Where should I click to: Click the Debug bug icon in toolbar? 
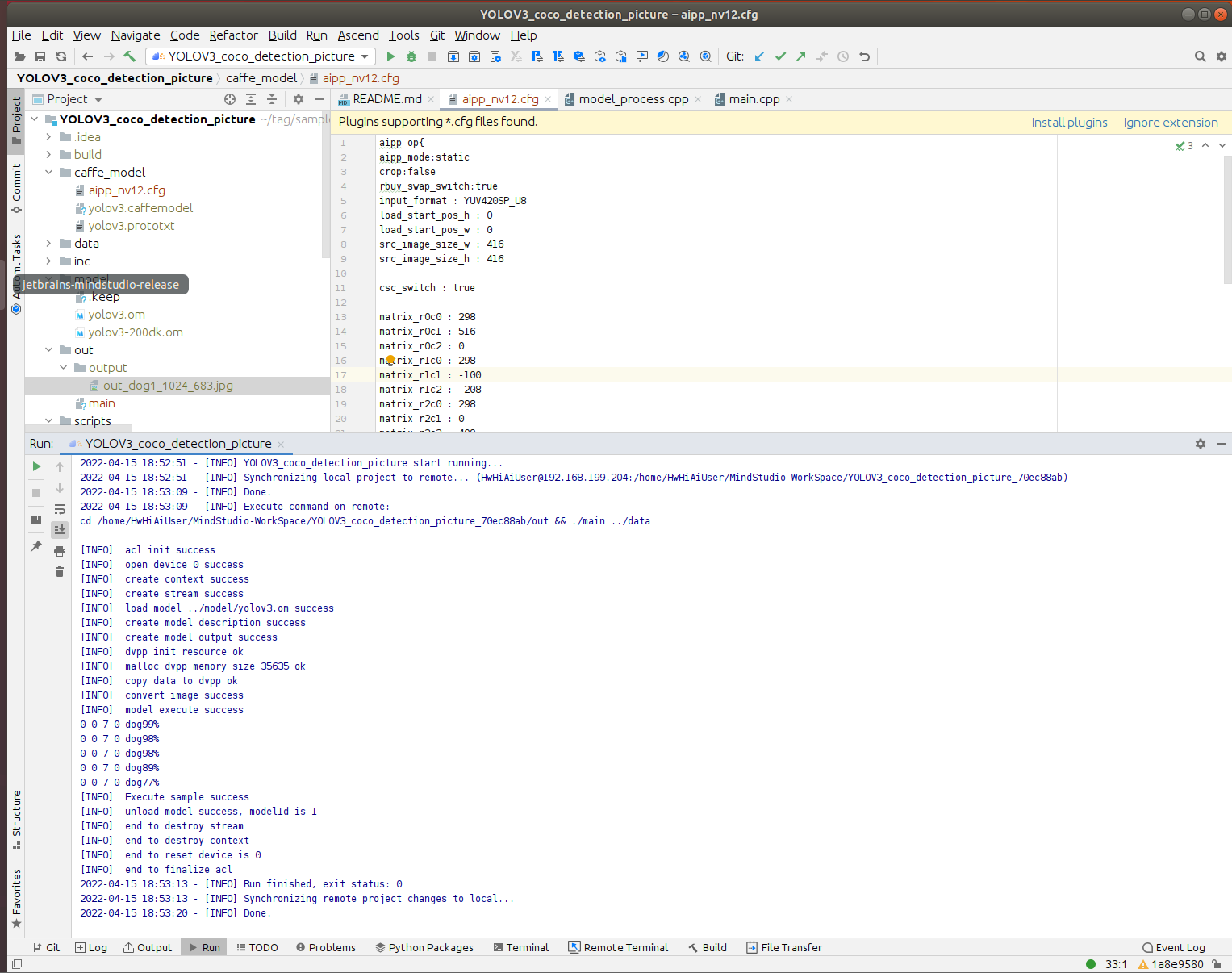pyautogui.click(x=411, y=56)
